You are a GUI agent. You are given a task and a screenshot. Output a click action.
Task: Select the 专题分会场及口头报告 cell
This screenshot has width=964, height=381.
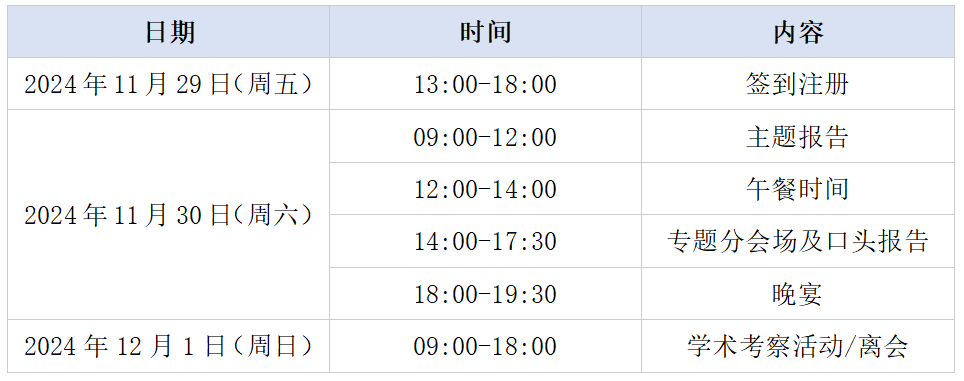(799, 241)
